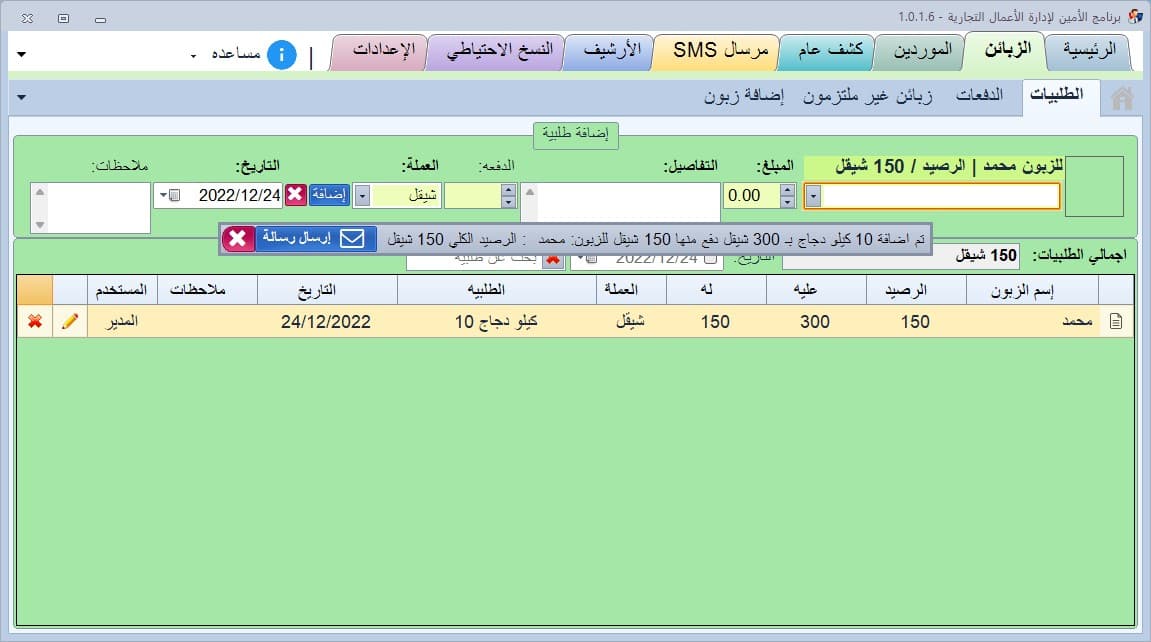Click the ملاحظات notes text area

[99, 208]
